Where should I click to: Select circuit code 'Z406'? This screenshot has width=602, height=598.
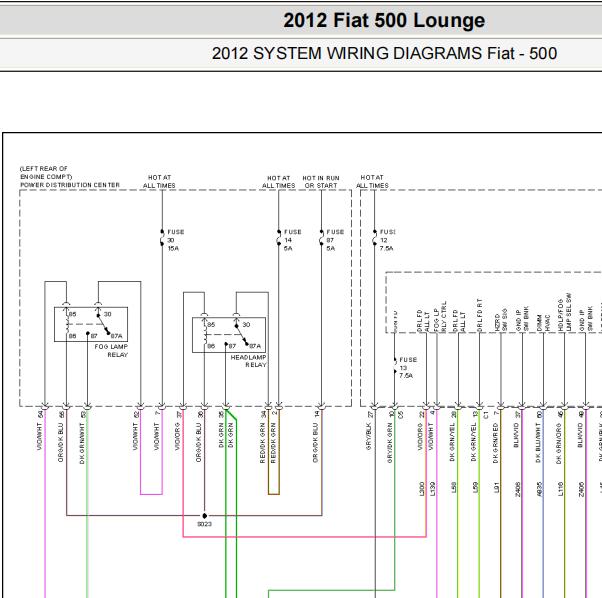point(581,489)
